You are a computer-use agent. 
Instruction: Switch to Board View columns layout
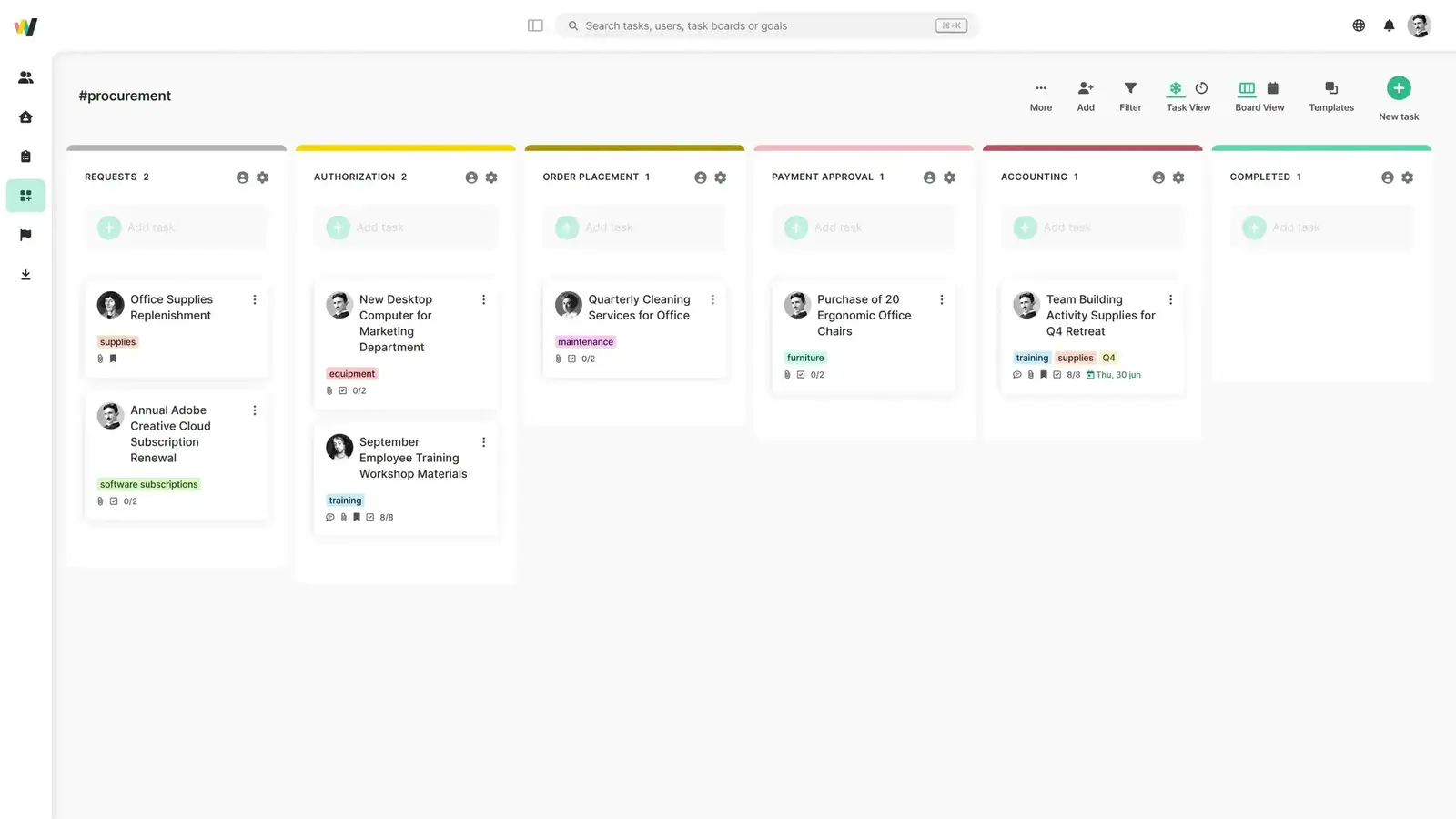tap(1247, 88)
